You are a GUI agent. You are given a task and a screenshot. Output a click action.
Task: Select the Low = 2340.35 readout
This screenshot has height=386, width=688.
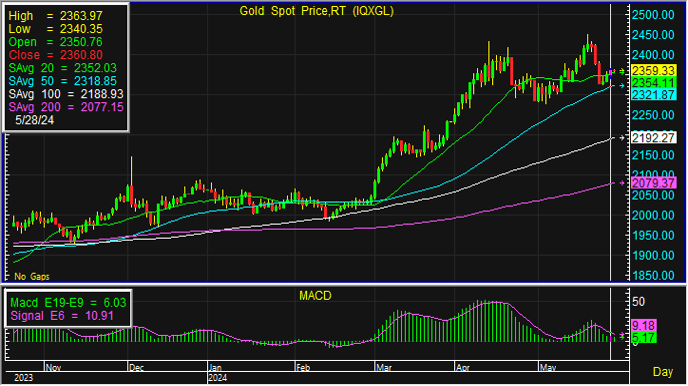coord(55,29)
